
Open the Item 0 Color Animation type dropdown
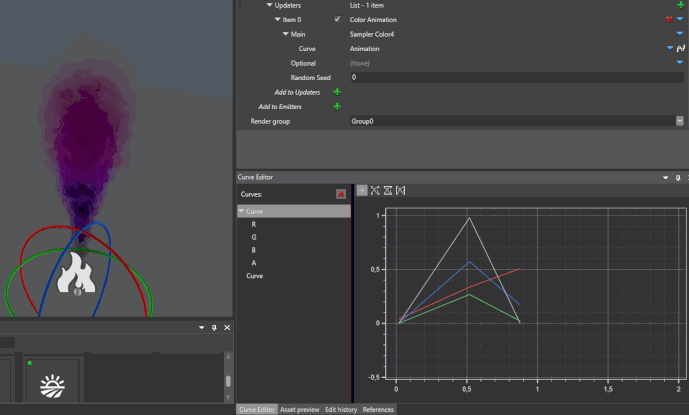pos(680,19)
